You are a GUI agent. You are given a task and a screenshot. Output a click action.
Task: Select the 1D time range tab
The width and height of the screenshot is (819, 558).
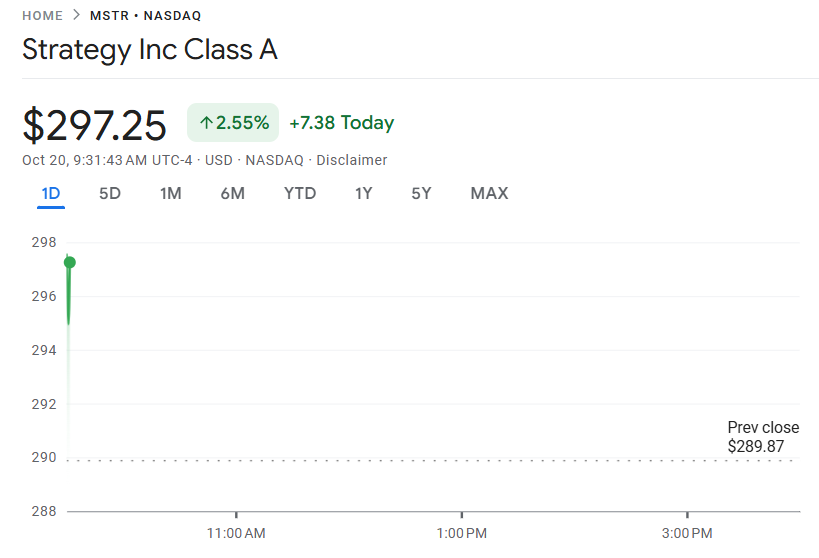point(51,193)
